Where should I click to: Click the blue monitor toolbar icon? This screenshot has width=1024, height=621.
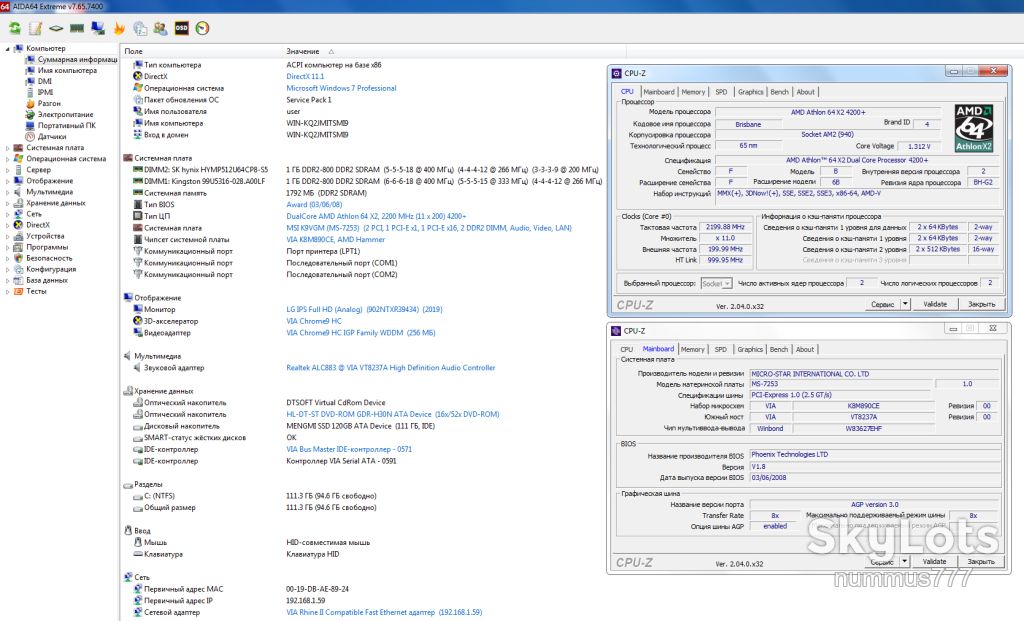tap(98, 28)
